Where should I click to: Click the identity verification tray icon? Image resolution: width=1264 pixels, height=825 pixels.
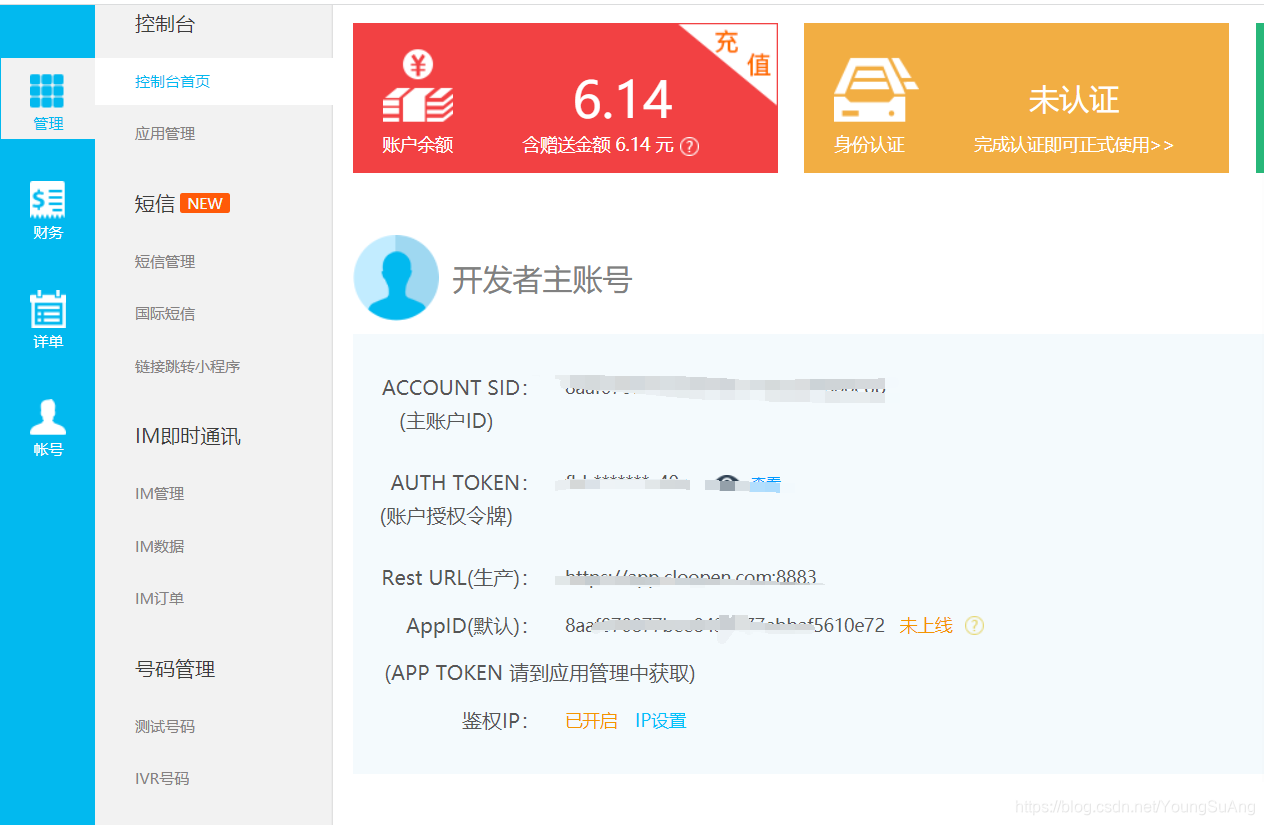[874, 92]
